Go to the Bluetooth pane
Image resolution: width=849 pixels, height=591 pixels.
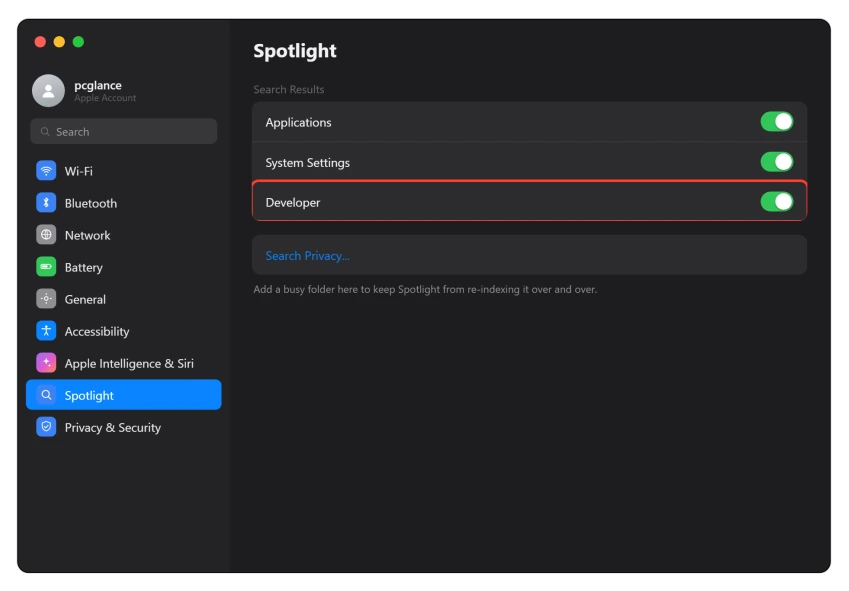123,203
